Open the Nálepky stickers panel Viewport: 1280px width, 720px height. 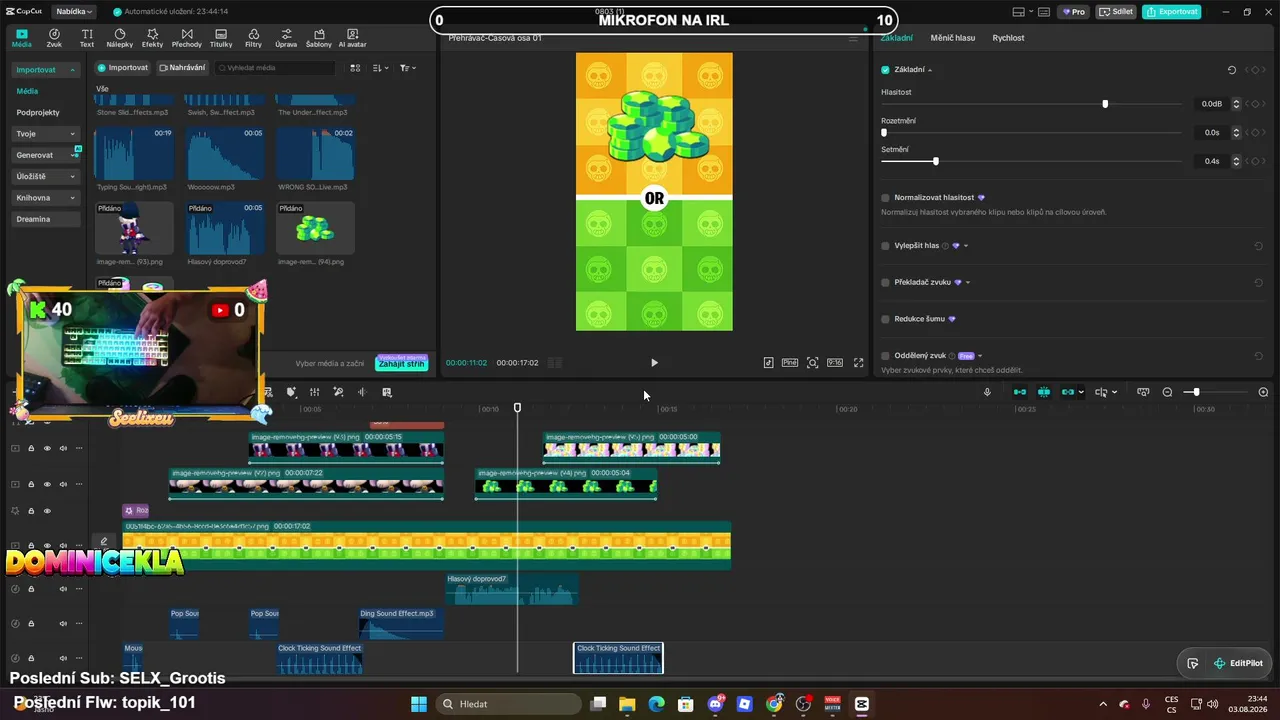coord(120,38)
